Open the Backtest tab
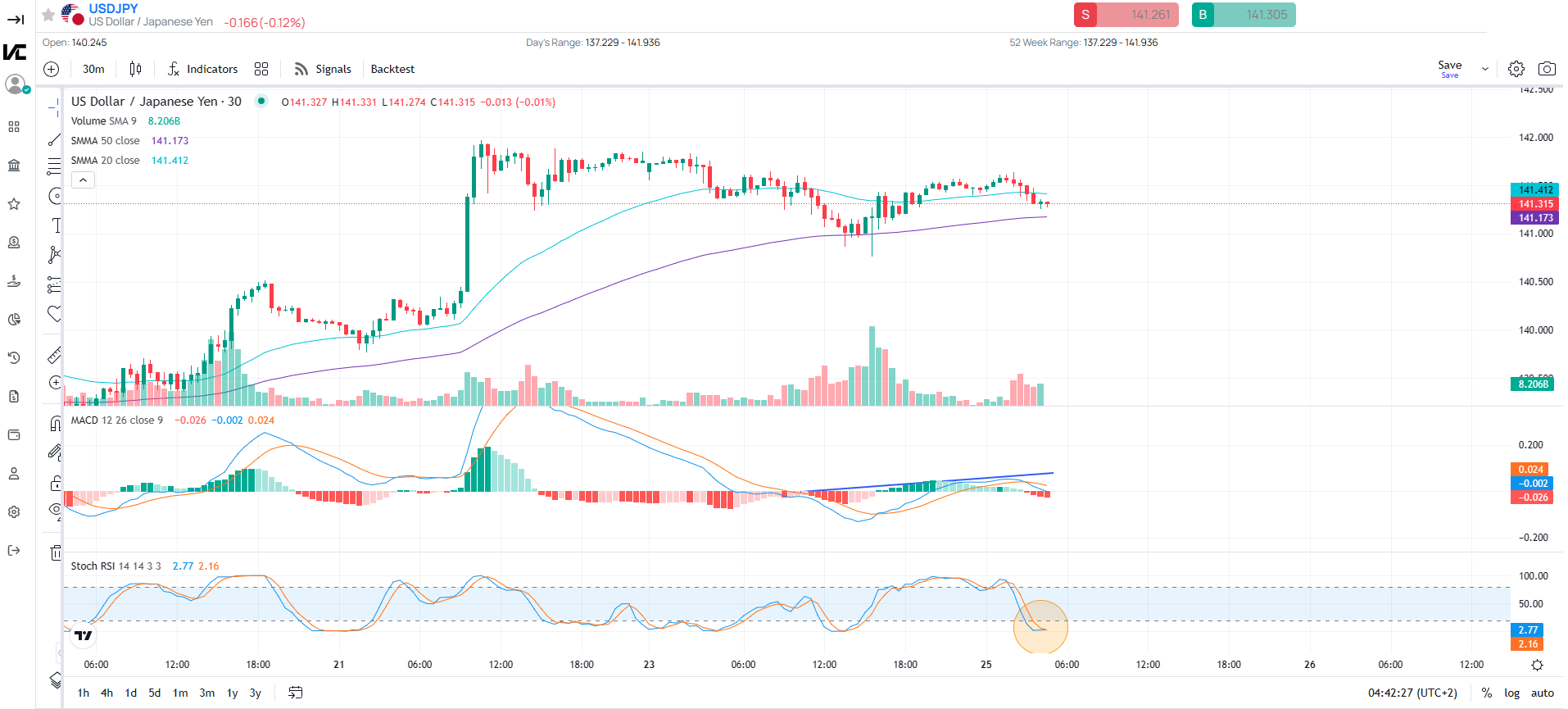Viewport: 1568px width, 709px height. click(x=392, y=69)
